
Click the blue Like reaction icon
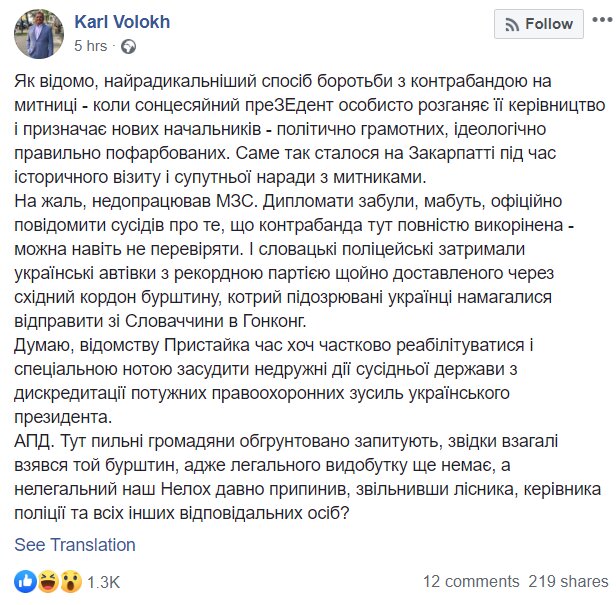point(26,582)
